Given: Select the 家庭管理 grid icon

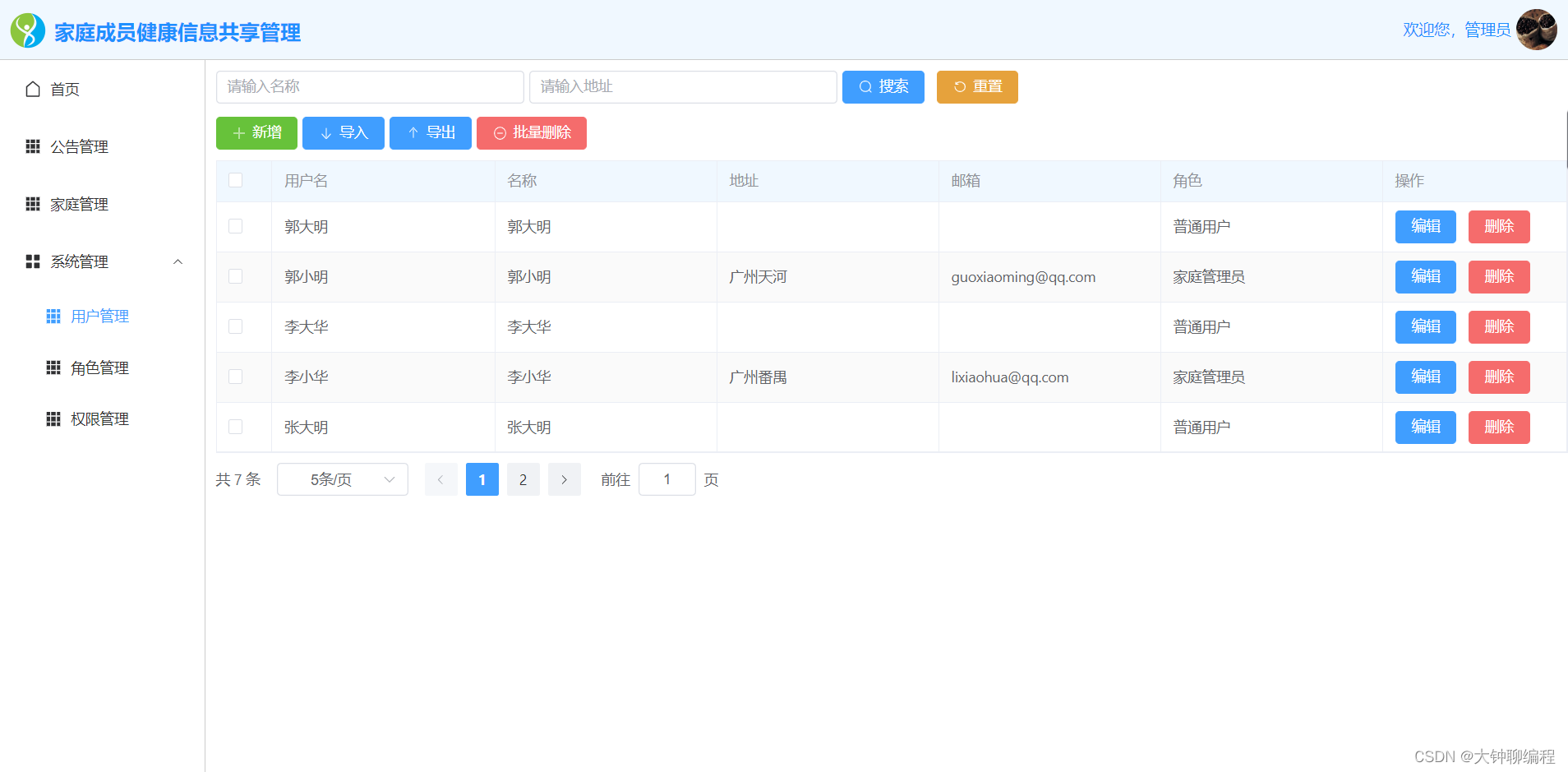Looking at the screenshot, I should 33,204.
